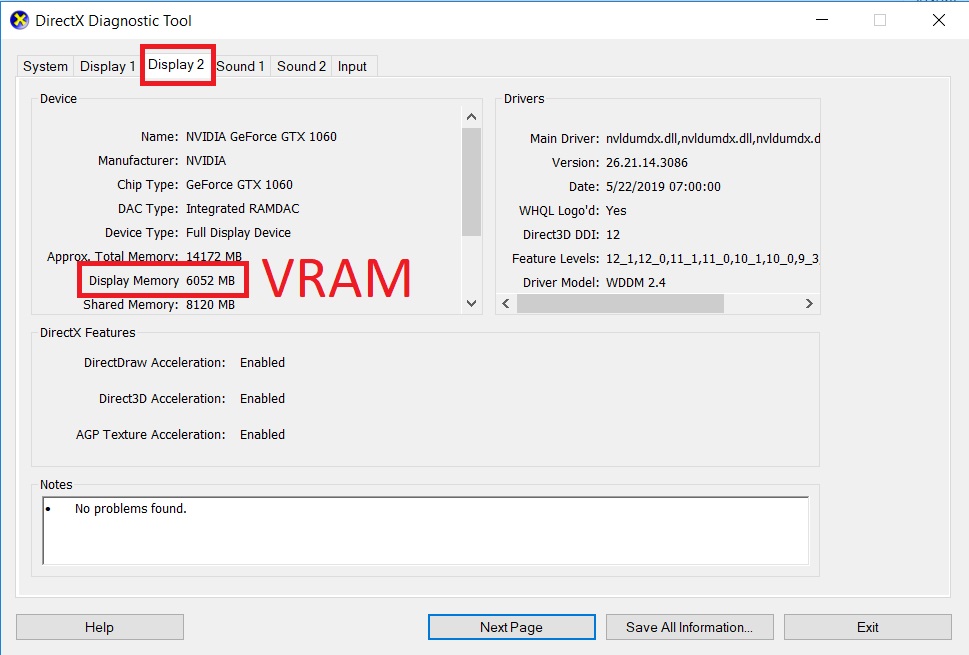Click the Device list scroll down arrow
969x655 pixels.
[472, 303]
